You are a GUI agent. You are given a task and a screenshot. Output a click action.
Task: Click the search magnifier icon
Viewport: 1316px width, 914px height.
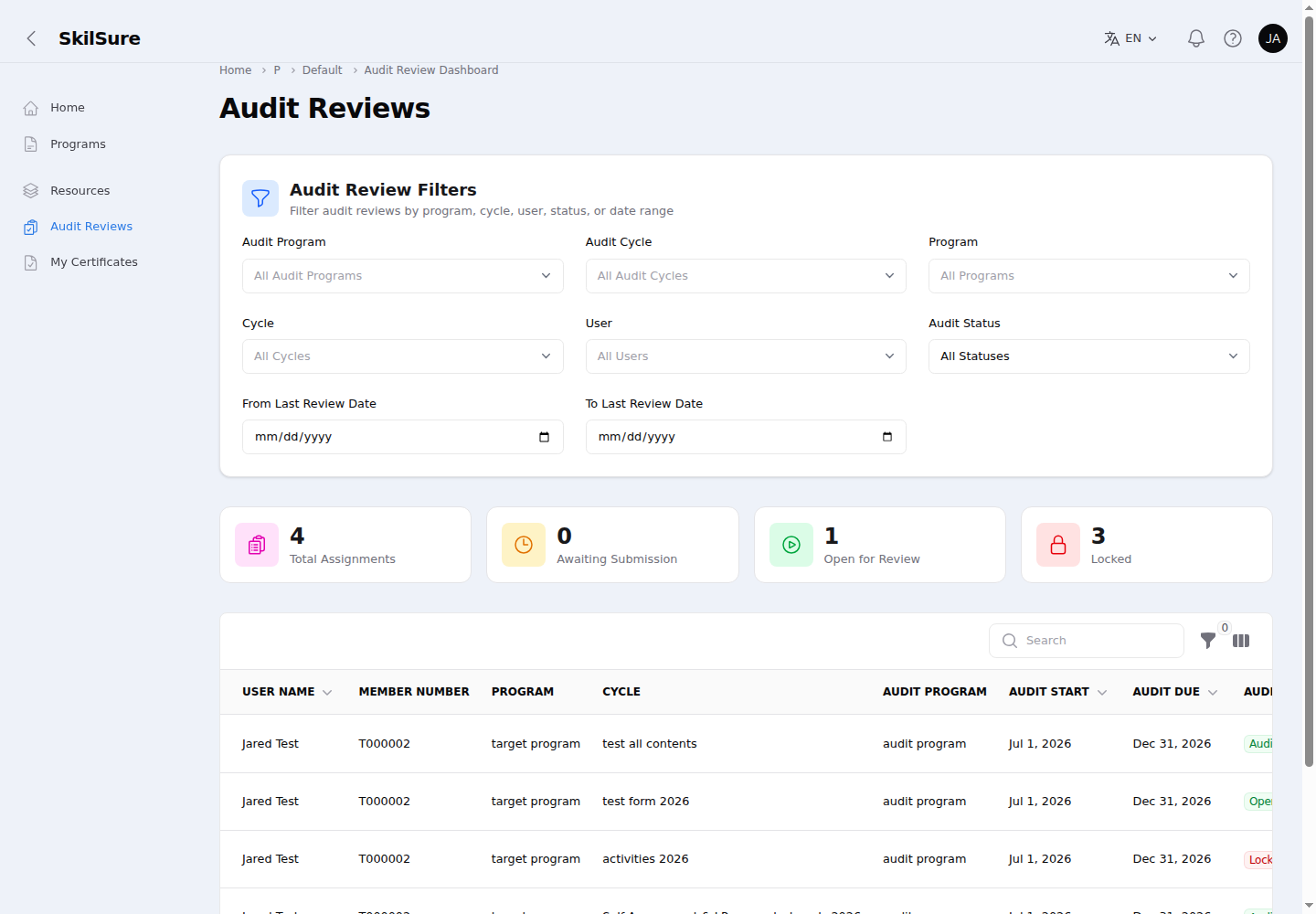[x=1010, y=641]
